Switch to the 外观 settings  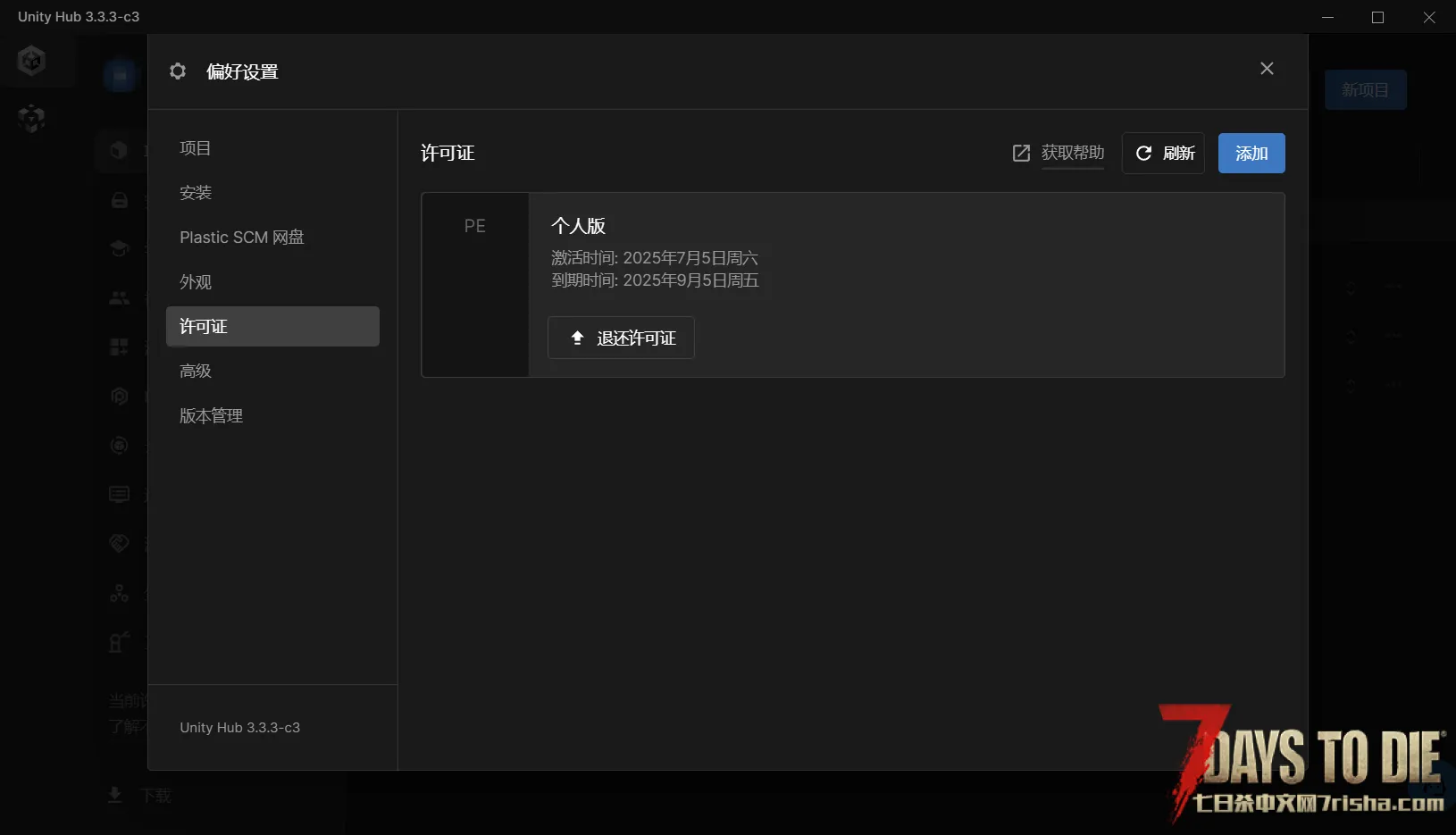point(272,282)
